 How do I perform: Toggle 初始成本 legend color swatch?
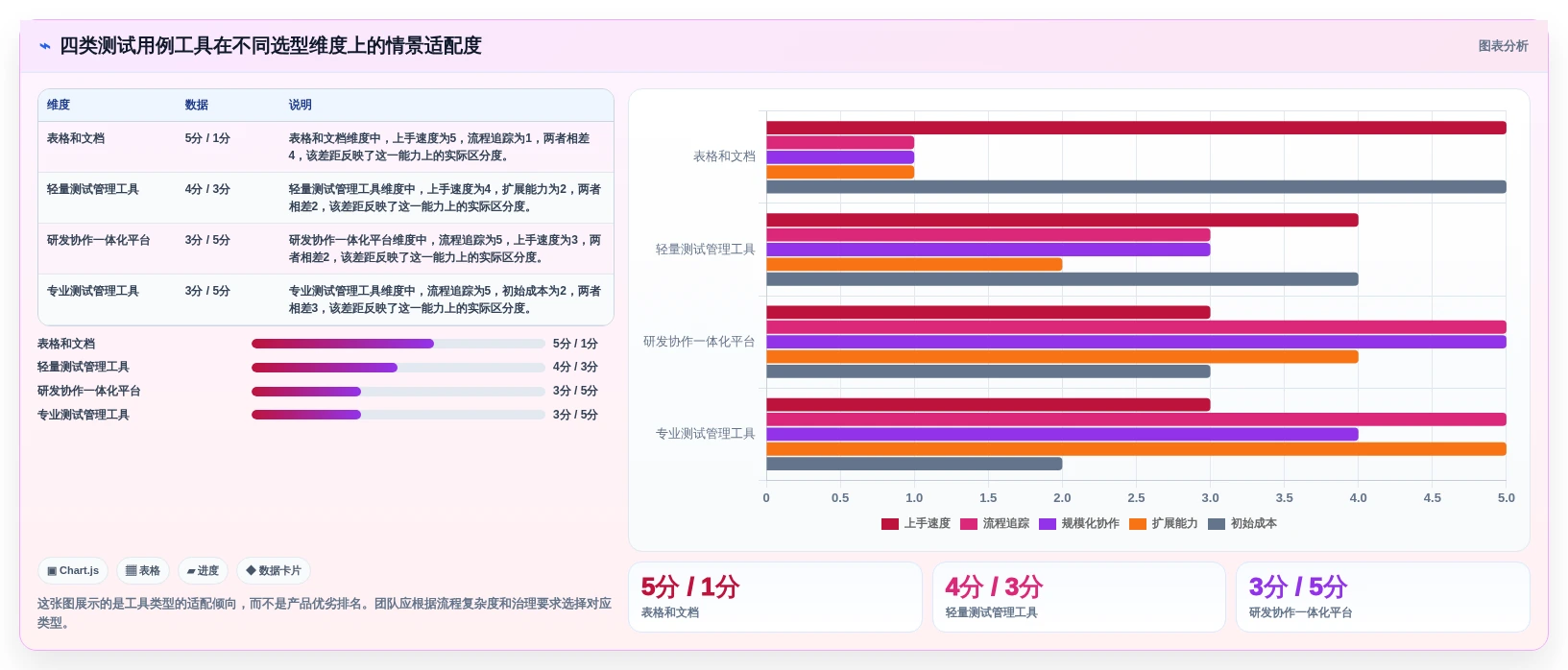(1217, 524)
